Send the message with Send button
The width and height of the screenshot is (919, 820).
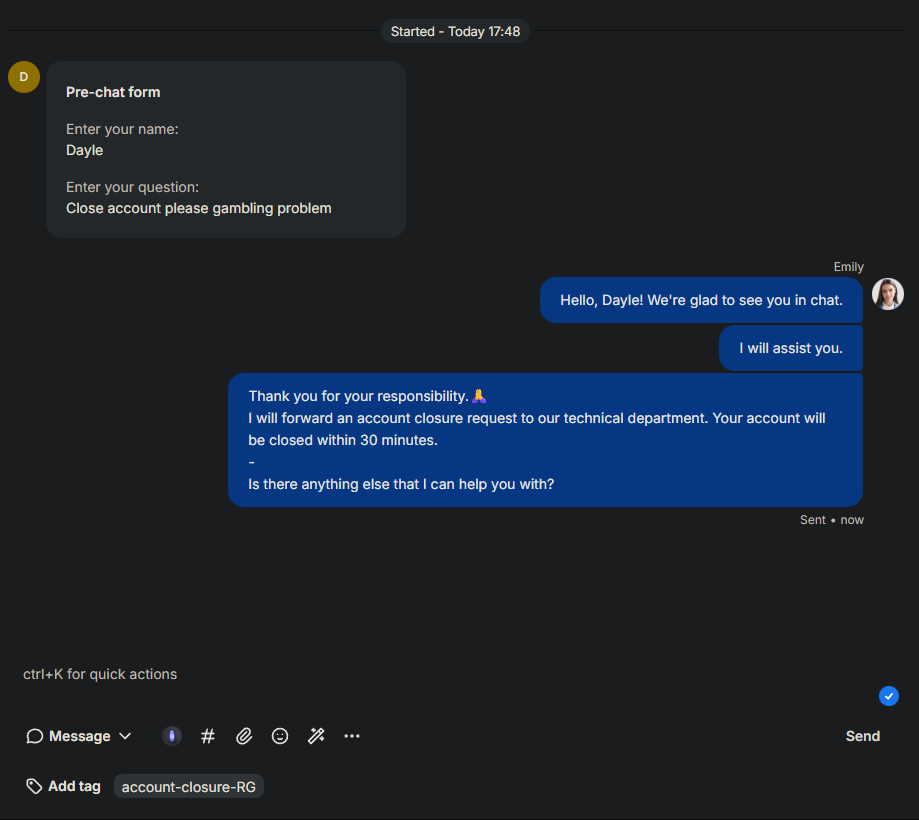click(862, 736)
